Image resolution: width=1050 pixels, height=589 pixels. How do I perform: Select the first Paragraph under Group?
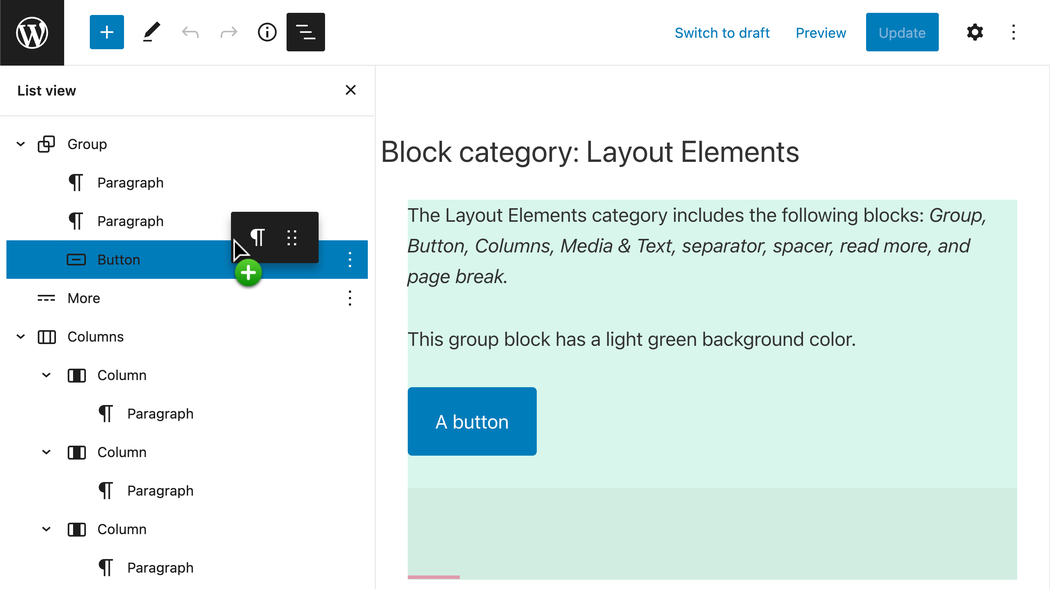click(130, 183)
